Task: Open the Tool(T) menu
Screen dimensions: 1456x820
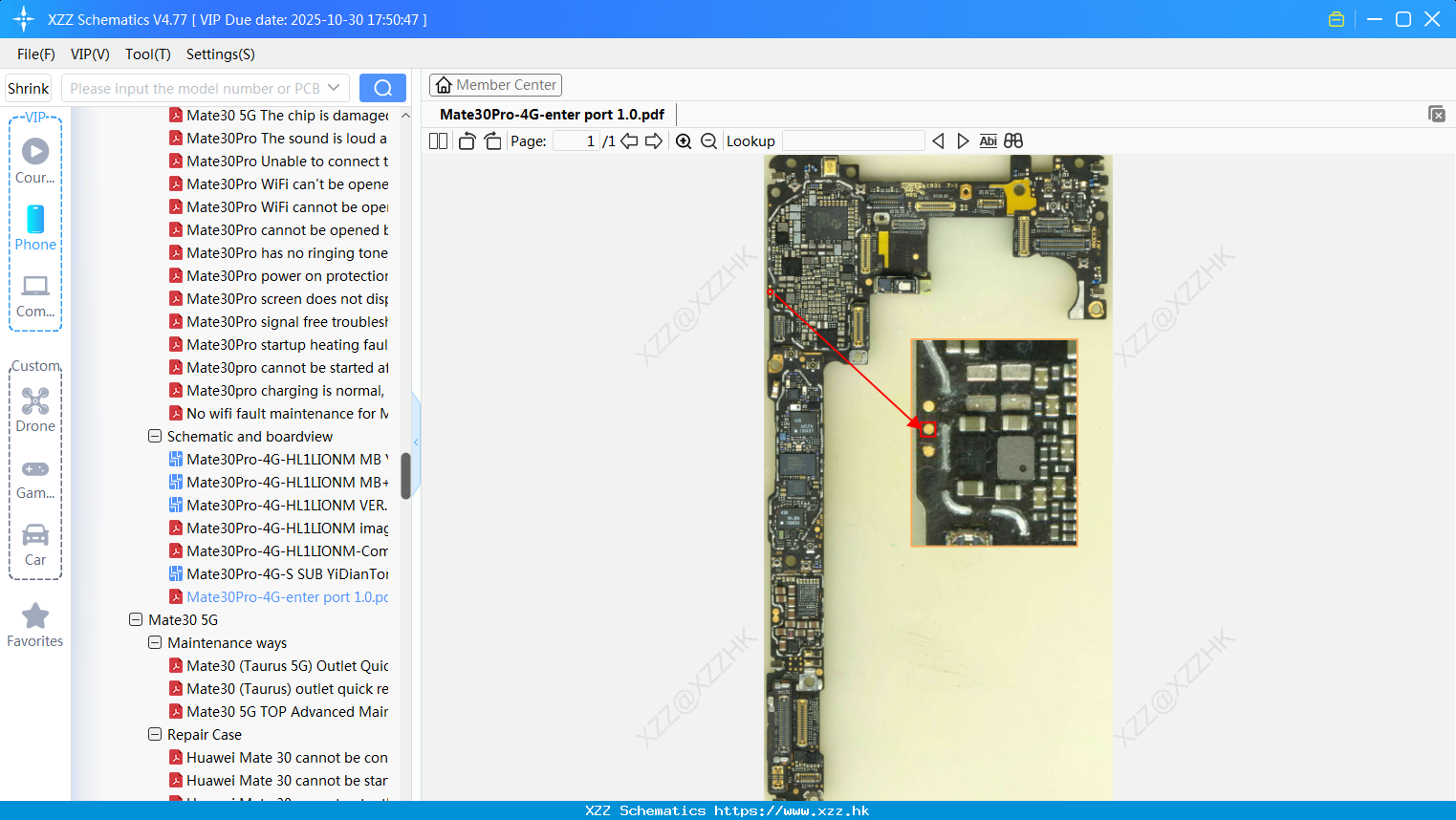Action: click(x=148, y=54)
